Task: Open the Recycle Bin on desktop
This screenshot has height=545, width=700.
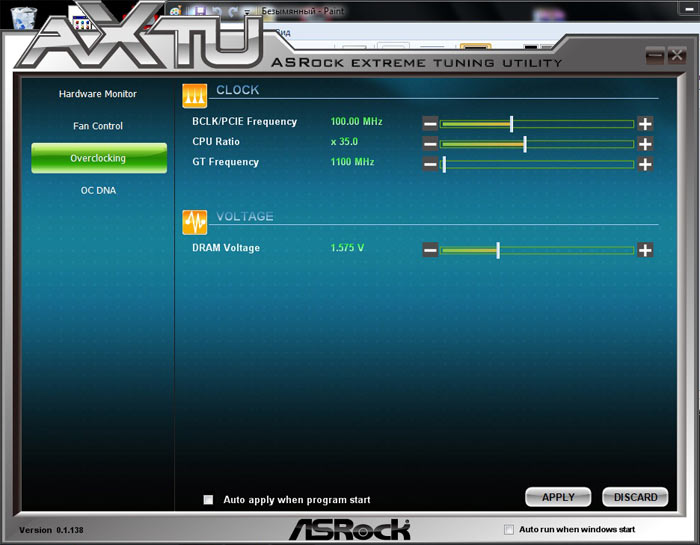Action: (22, 17)
